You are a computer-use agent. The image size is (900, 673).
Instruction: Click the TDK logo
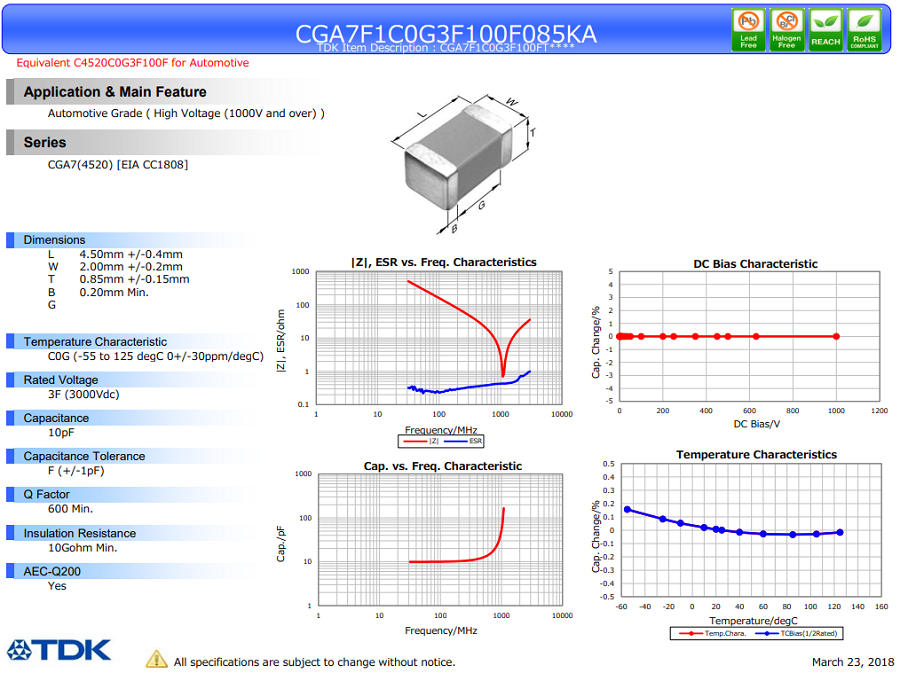(x=59, y=651)
